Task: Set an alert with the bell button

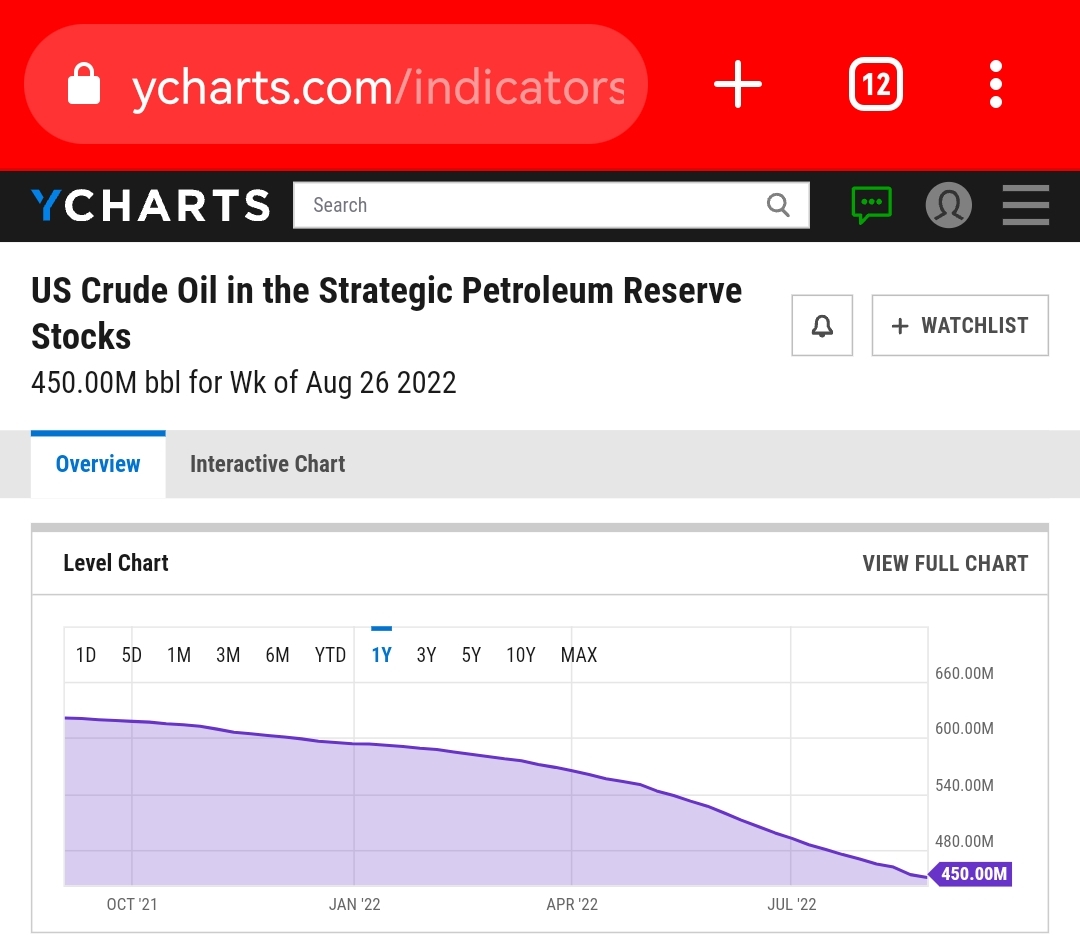Action: click(822, 326)
